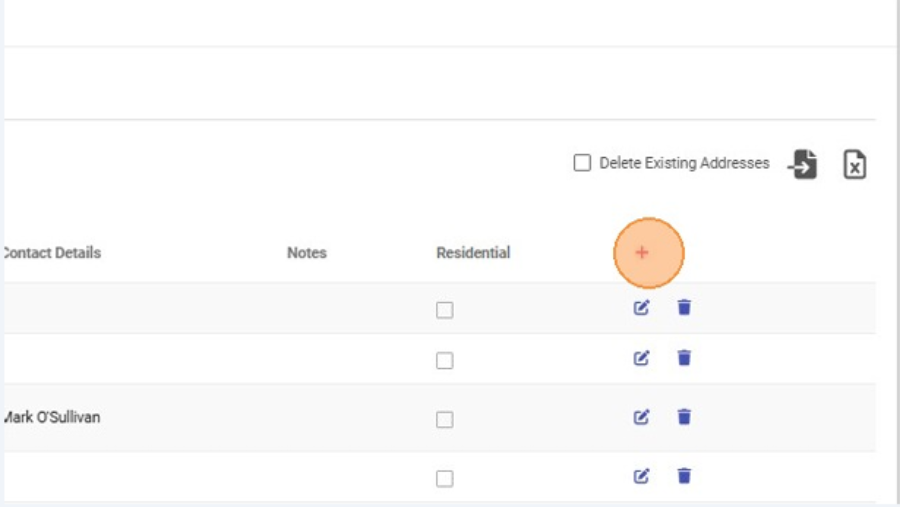Click the import file icon with arrow

coord(803,164)
